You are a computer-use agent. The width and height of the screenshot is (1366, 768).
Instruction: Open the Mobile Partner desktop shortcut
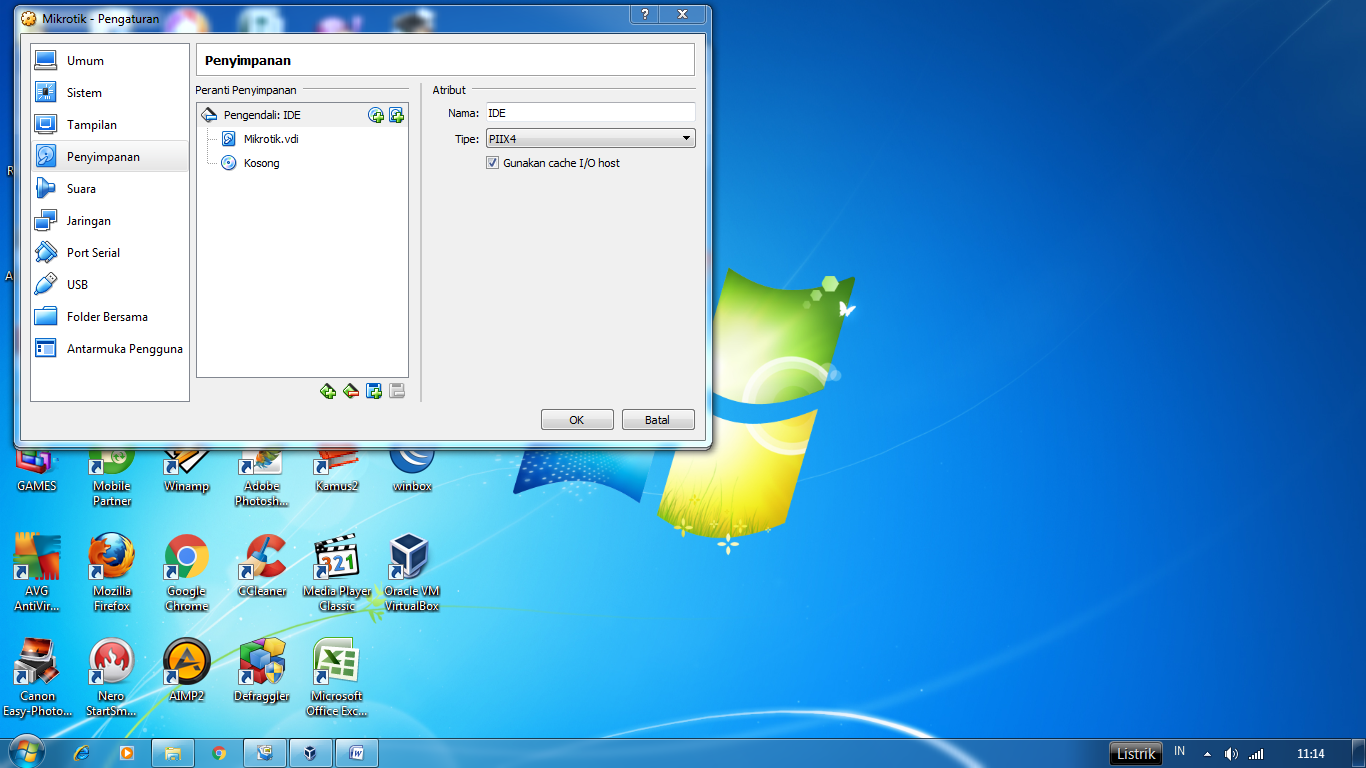coord(112,474)
